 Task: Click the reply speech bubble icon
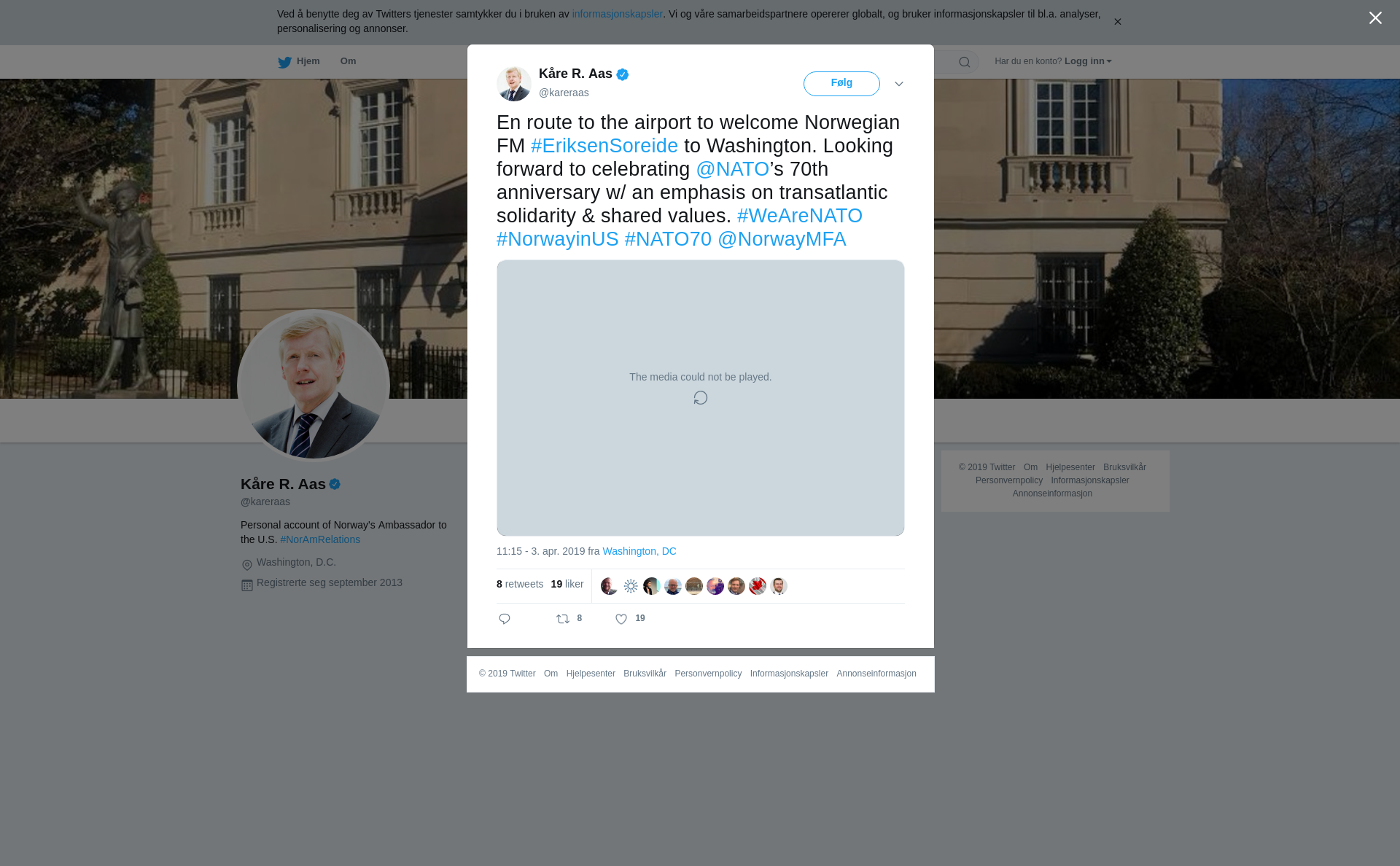pyautogui.click(x=505, y=619)
